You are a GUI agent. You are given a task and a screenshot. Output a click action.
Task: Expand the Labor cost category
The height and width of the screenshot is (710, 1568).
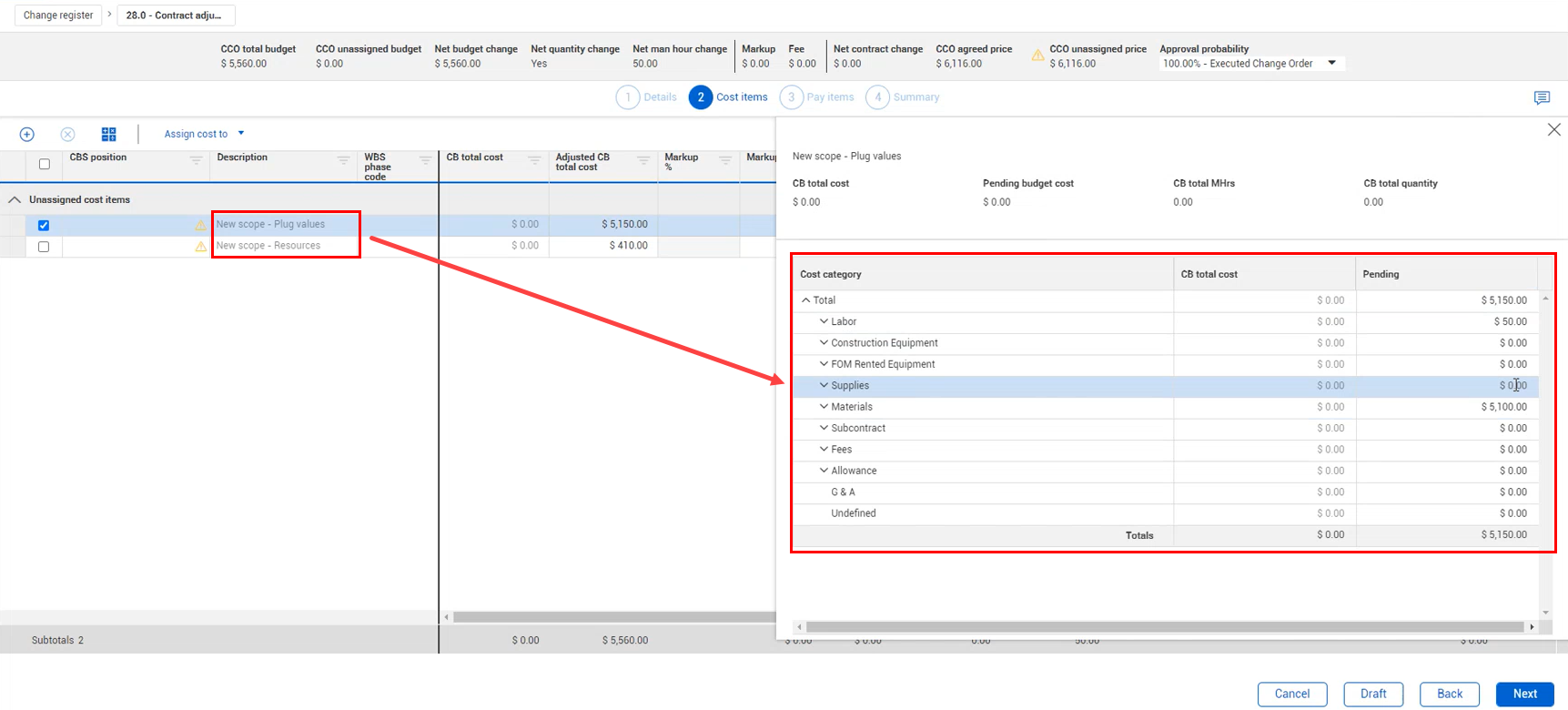[x=824, y=321]
